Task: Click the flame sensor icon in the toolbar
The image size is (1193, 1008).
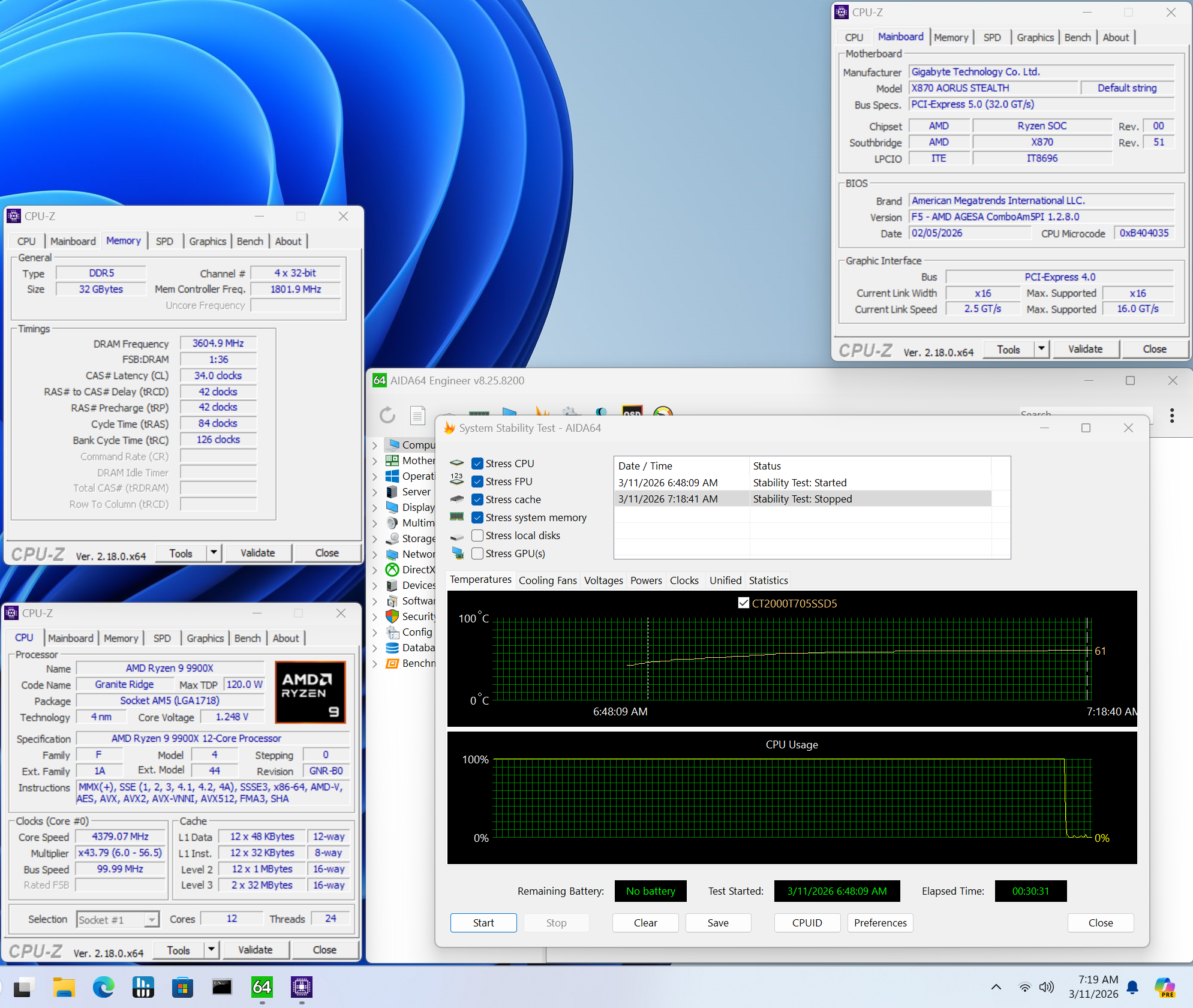Action: [x=542, y=412]
